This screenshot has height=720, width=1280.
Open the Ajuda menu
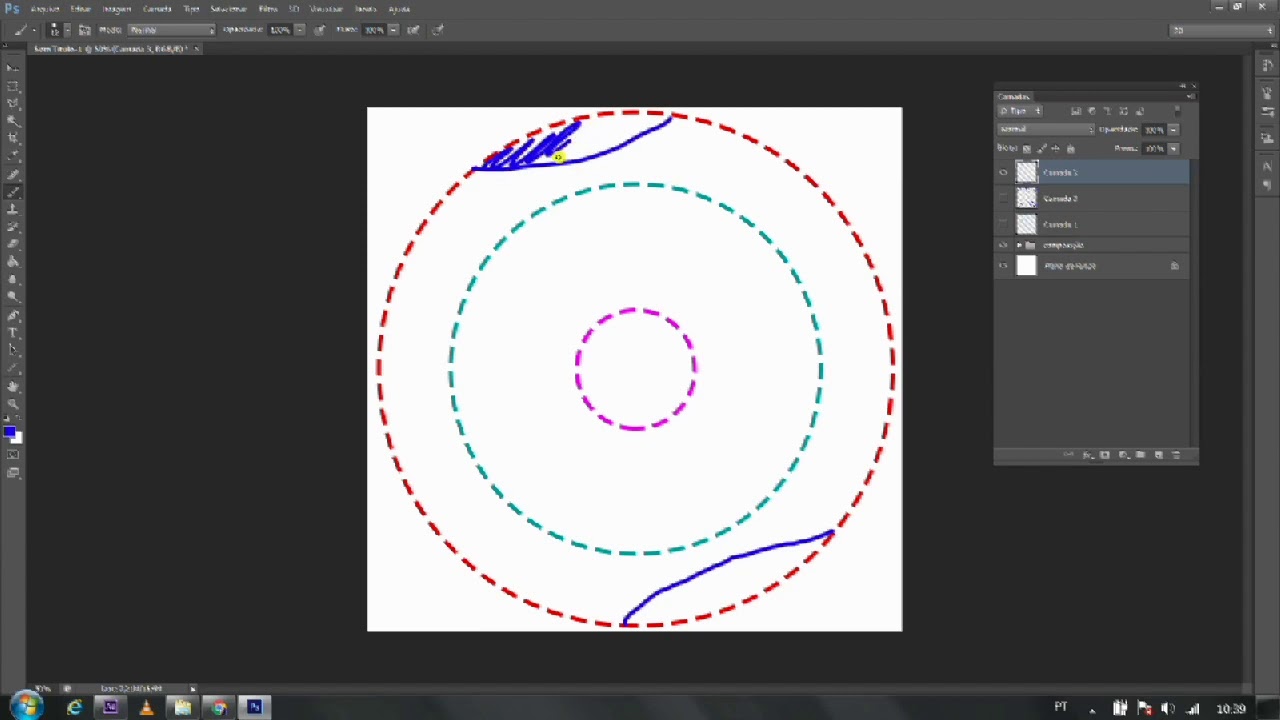point(398,9)
